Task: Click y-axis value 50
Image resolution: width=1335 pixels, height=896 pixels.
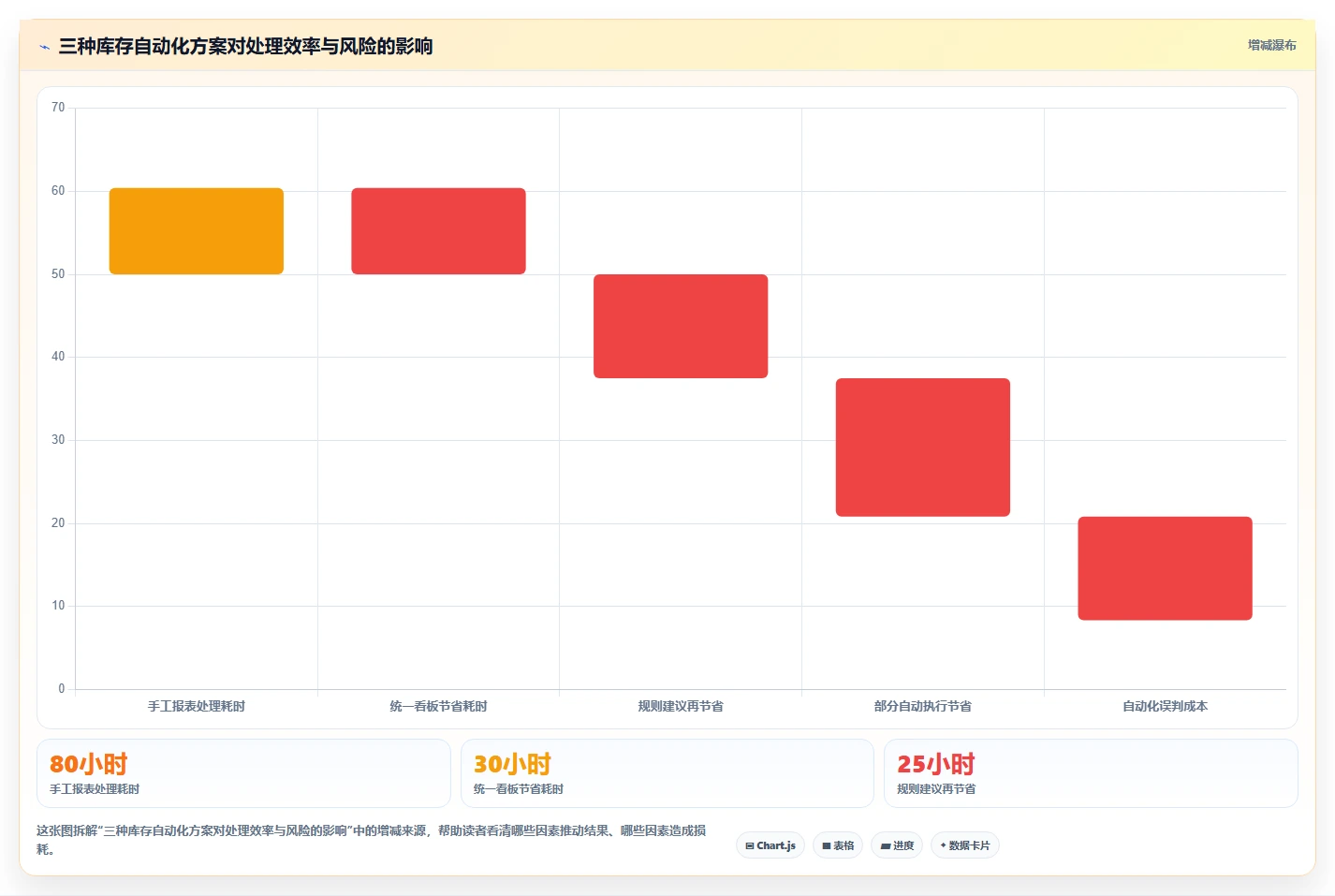Action: pyautogui.click(x=58, y=274)
